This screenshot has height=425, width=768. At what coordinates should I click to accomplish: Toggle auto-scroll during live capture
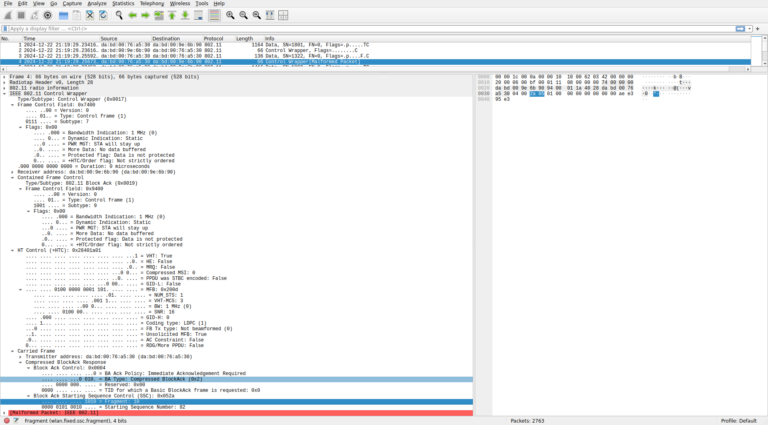click(198, 15)
